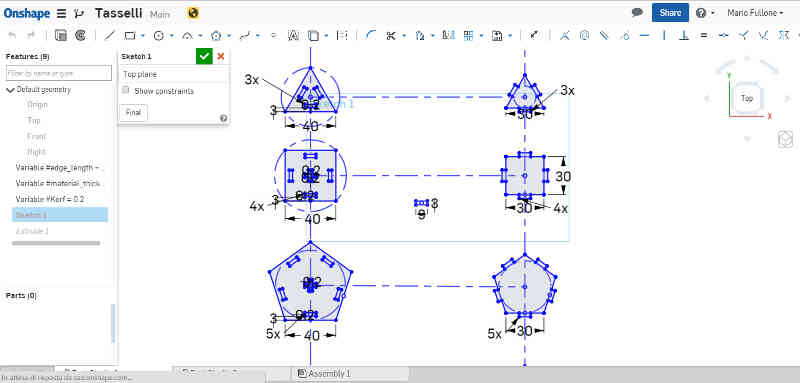
Task: Open the Onshape main menu hamburger icon
Action: coord(61,13)
